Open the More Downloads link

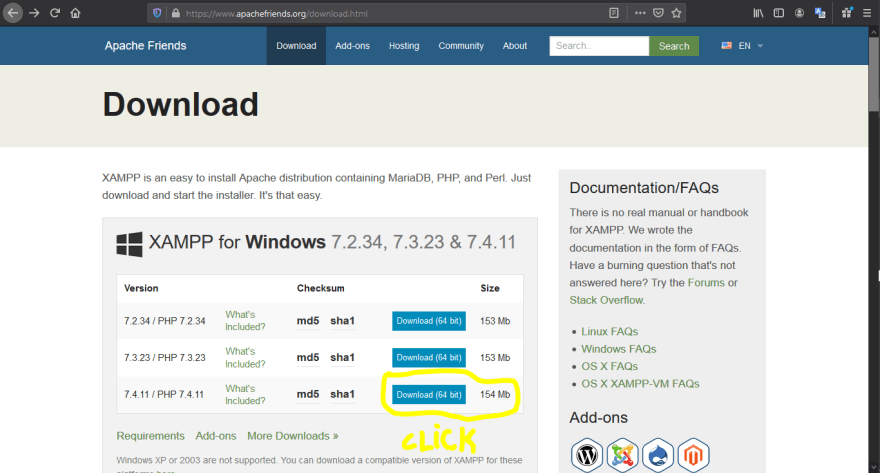point(292,436)
